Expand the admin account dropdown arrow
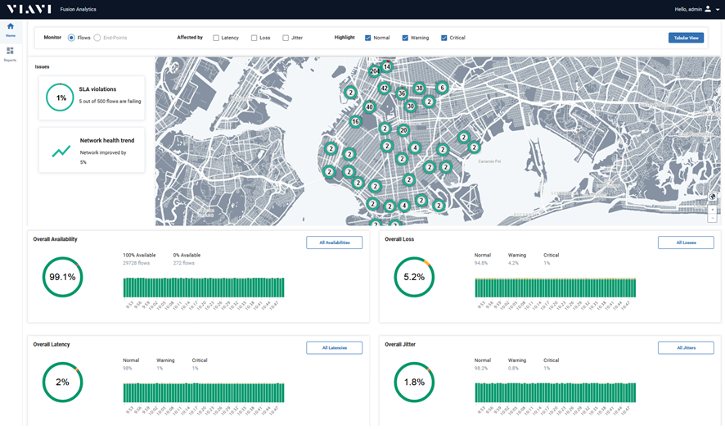This screenshot has height=429, width=725. pyautogui.click(x=717, y=9)
